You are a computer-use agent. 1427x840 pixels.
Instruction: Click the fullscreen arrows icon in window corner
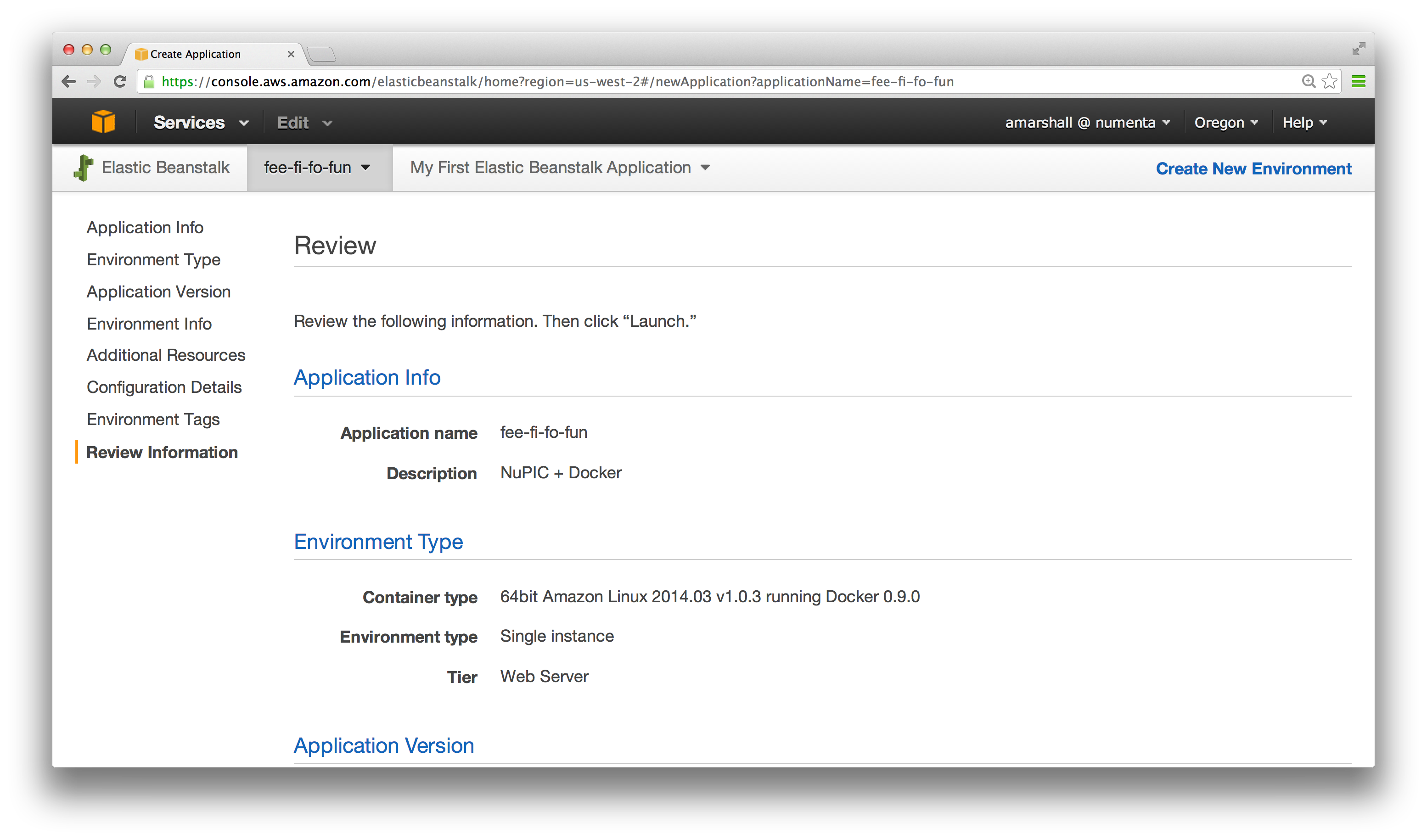pyautogui.click(x=1358, y=49)
